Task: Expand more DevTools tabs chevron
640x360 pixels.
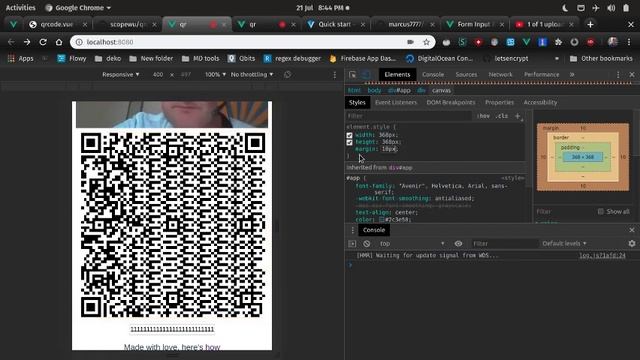Action: tap(572, 75)
